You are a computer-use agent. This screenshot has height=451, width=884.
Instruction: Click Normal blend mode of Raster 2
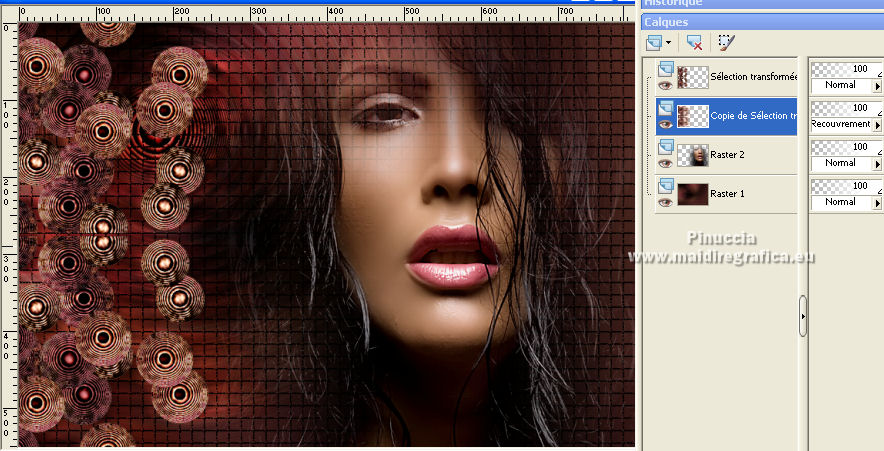point(841,163)
